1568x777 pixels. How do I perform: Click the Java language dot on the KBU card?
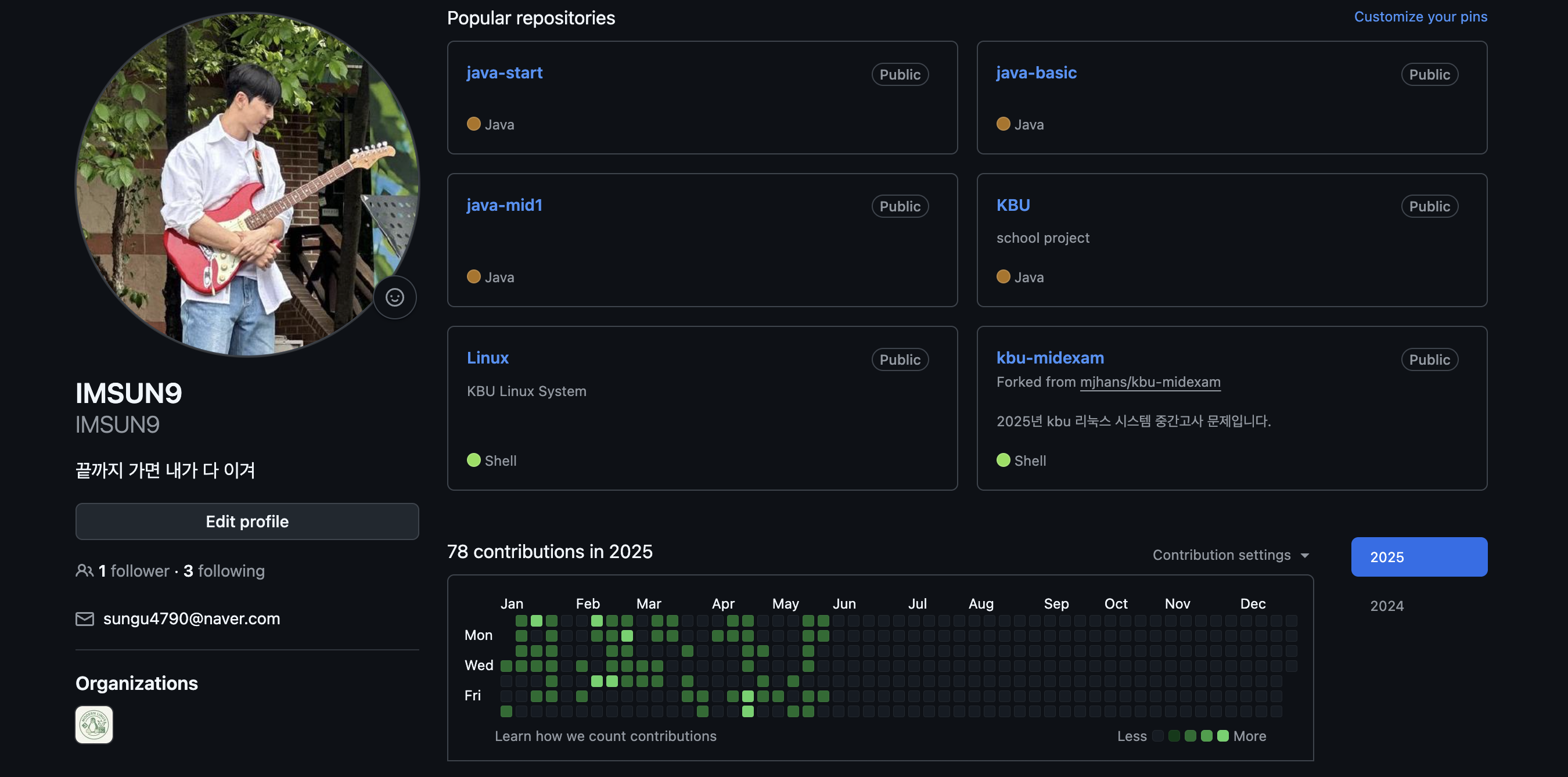[x=1003, y=277]
